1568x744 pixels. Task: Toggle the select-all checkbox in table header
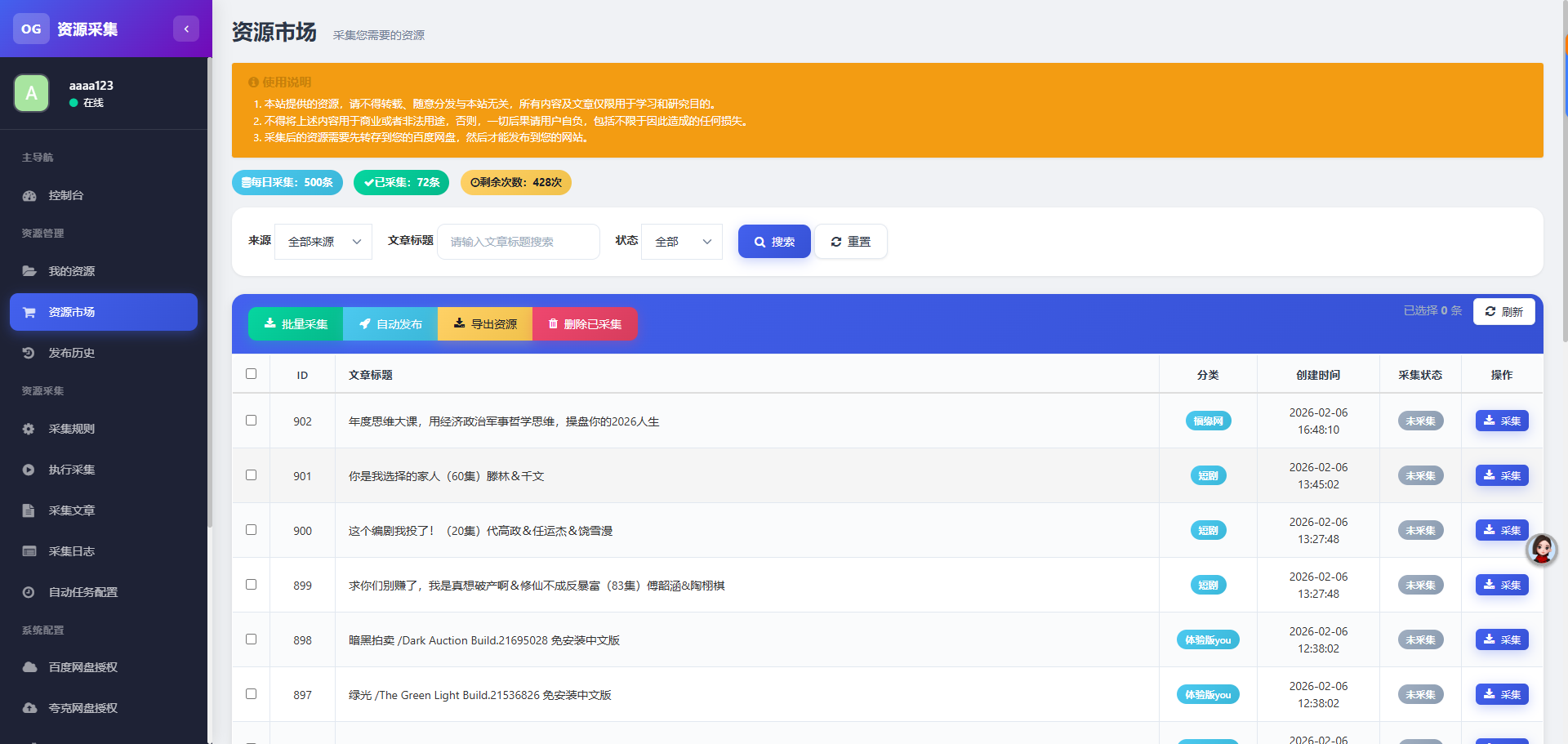point(251,374)
